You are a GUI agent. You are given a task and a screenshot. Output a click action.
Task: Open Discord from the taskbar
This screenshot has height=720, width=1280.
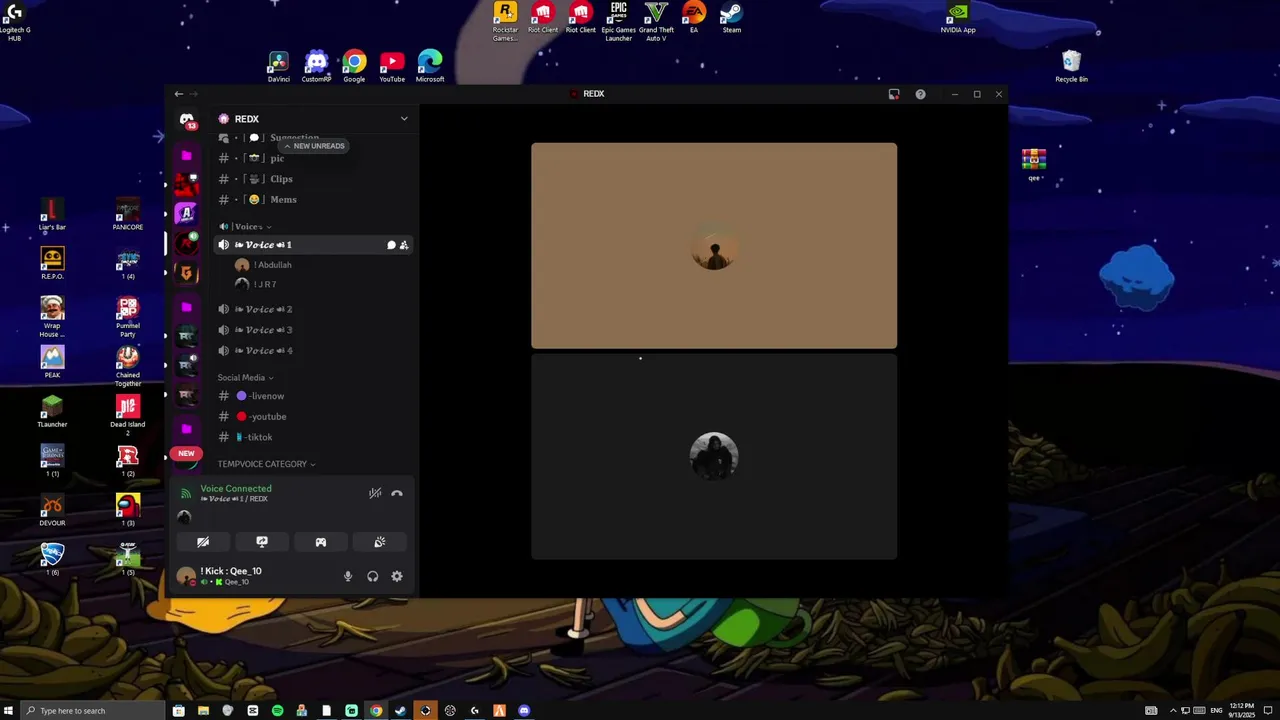pyautogui.click(x=524, y=711)
